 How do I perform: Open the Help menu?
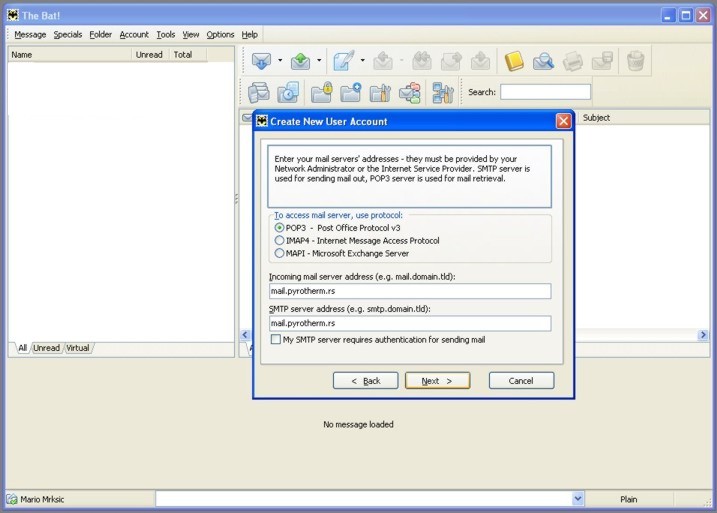point(250,35)
